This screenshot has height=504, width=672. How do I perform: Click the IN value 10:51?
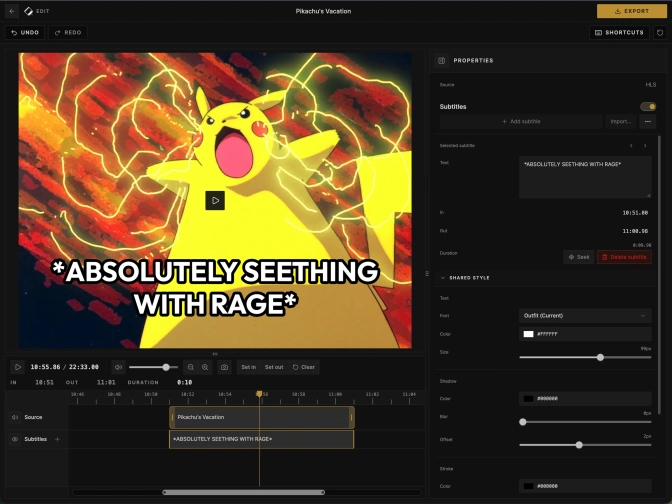coord(45,382)
